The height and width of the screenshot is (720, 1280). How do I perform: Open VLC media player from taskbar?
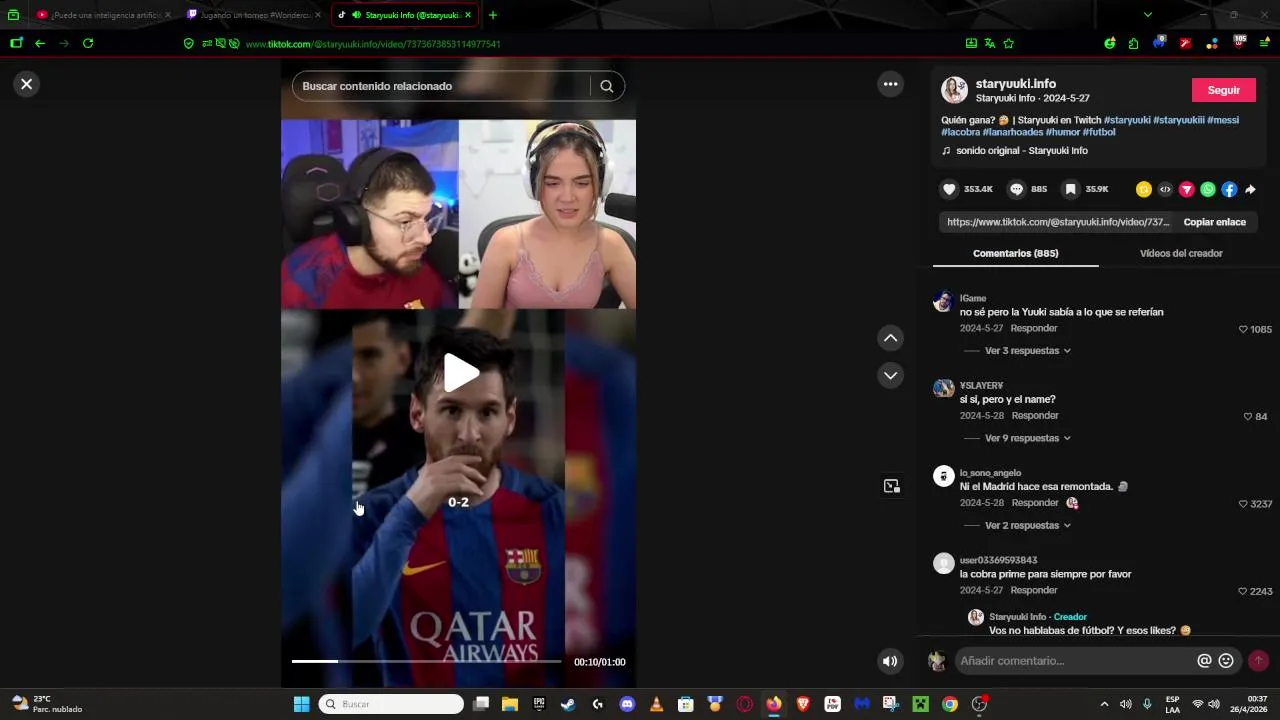[656, 704]
